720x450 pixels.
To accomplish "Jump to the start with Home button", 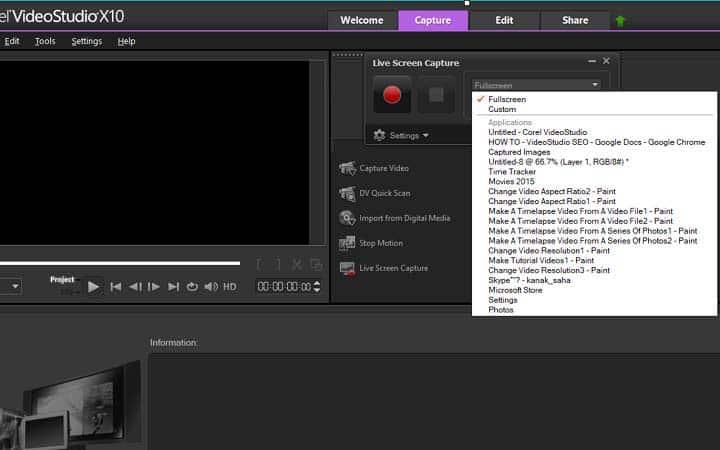I will [x=116, y=287].
